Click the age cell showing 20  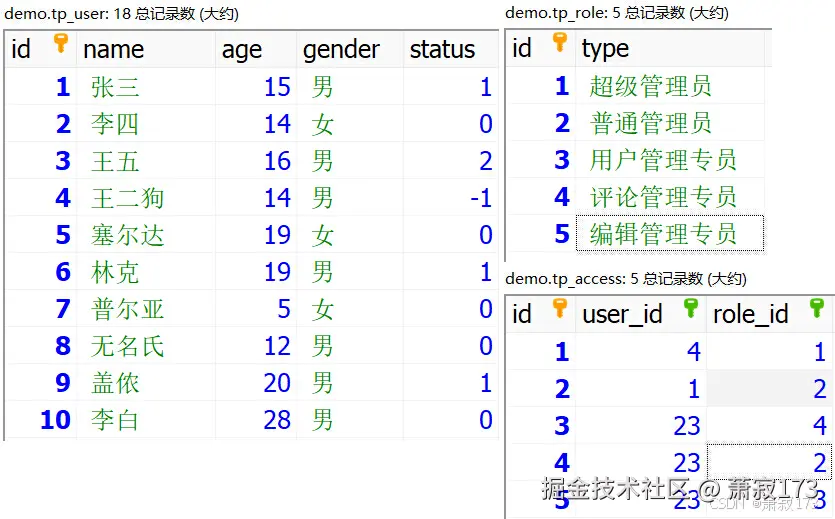tap(256, 383)
